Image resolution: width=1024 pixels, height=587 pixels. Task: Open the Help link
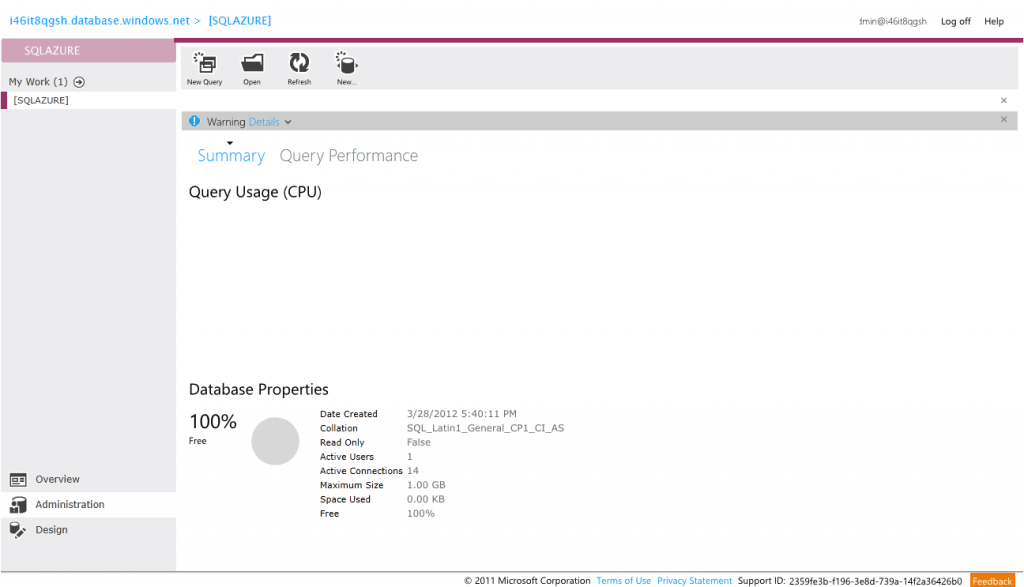[x=994, y=22]
